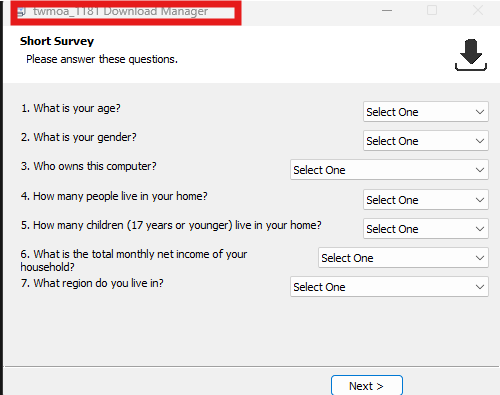Click "7. What region do you live in?"

pos(92,283)
